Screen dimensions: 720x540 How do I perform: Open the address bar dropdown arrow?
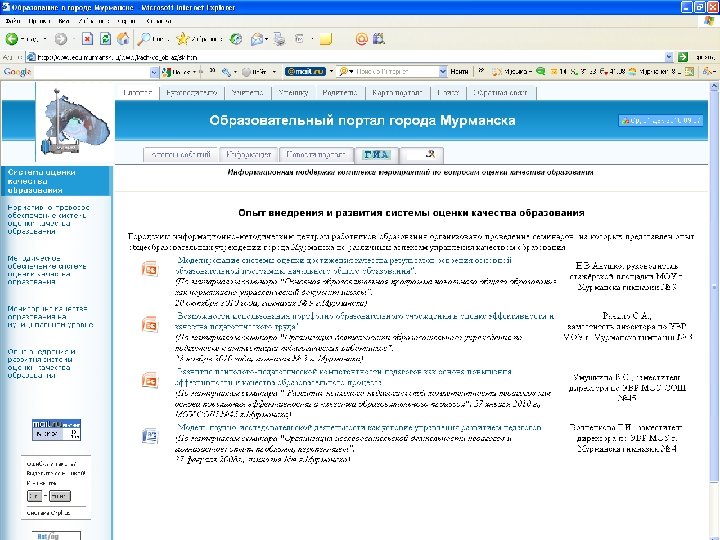[x=669, y=57]
